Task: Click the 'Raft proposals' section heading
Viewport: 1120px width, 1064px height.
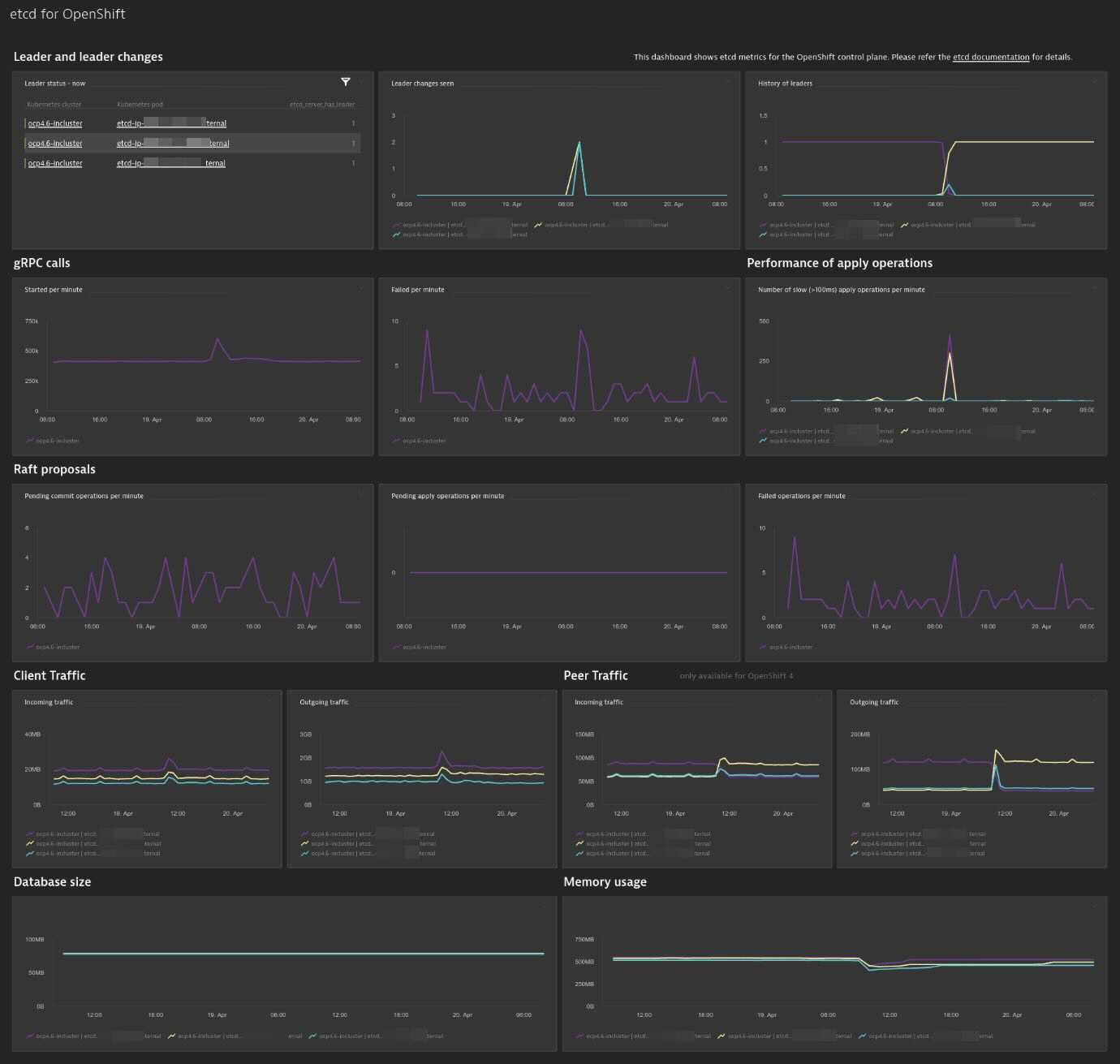Action: tap(54, 469)
